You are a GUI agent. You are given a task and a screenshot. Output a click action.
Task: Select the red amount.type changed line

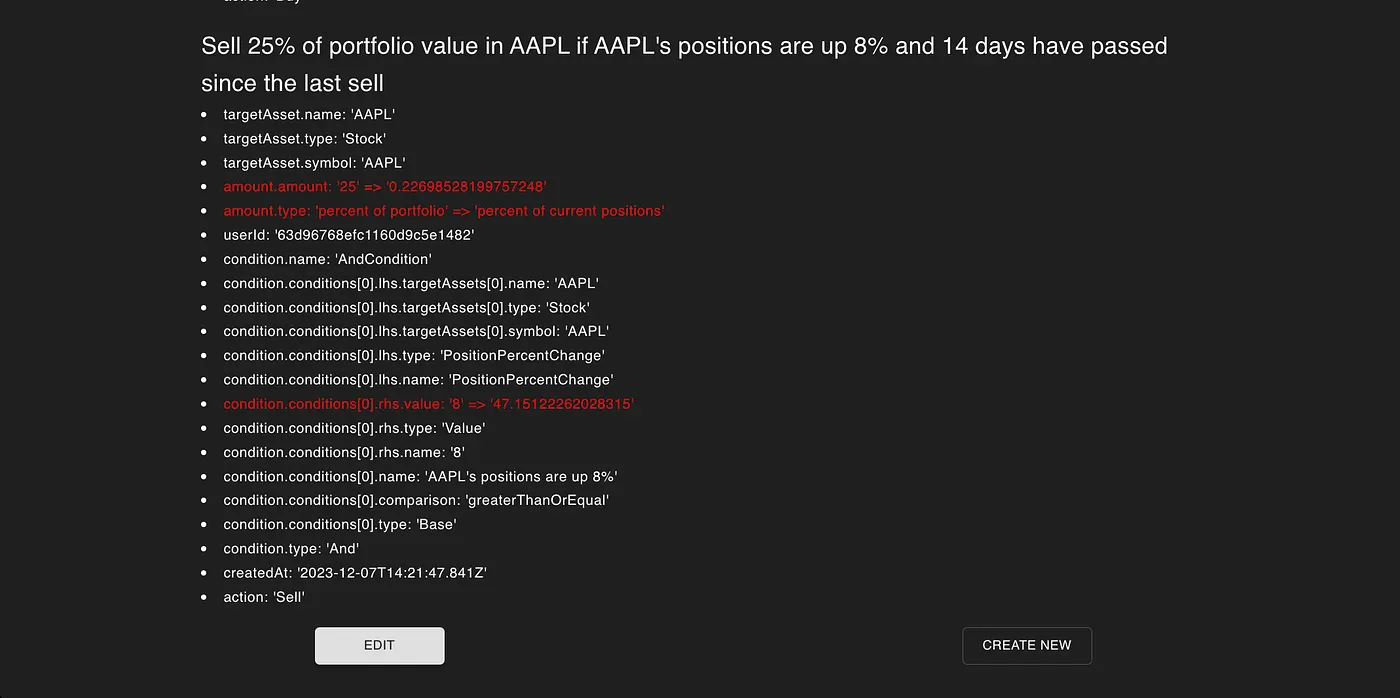tap(444, 211)
